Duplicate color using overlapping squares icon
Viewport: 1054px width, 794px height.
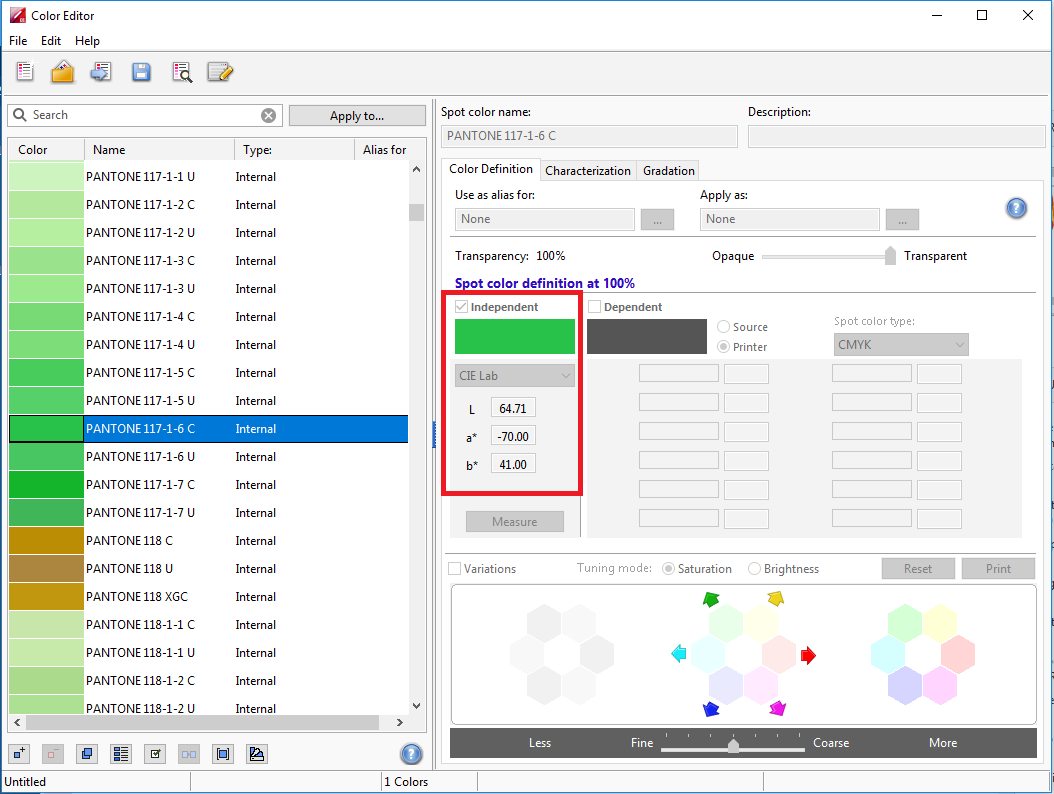87,754
